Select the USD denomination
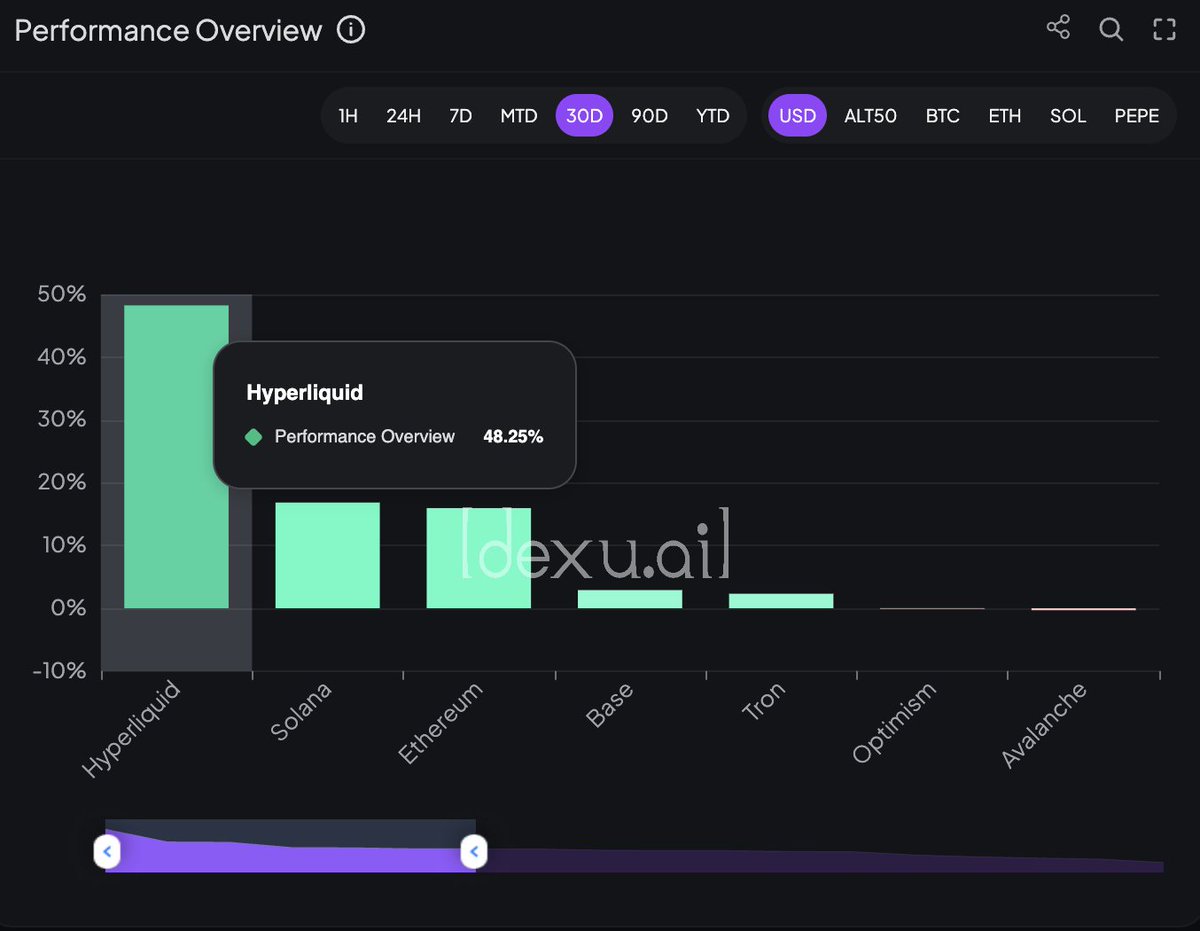The width and height of the screenshot is (1200, 931). (797, 116)
